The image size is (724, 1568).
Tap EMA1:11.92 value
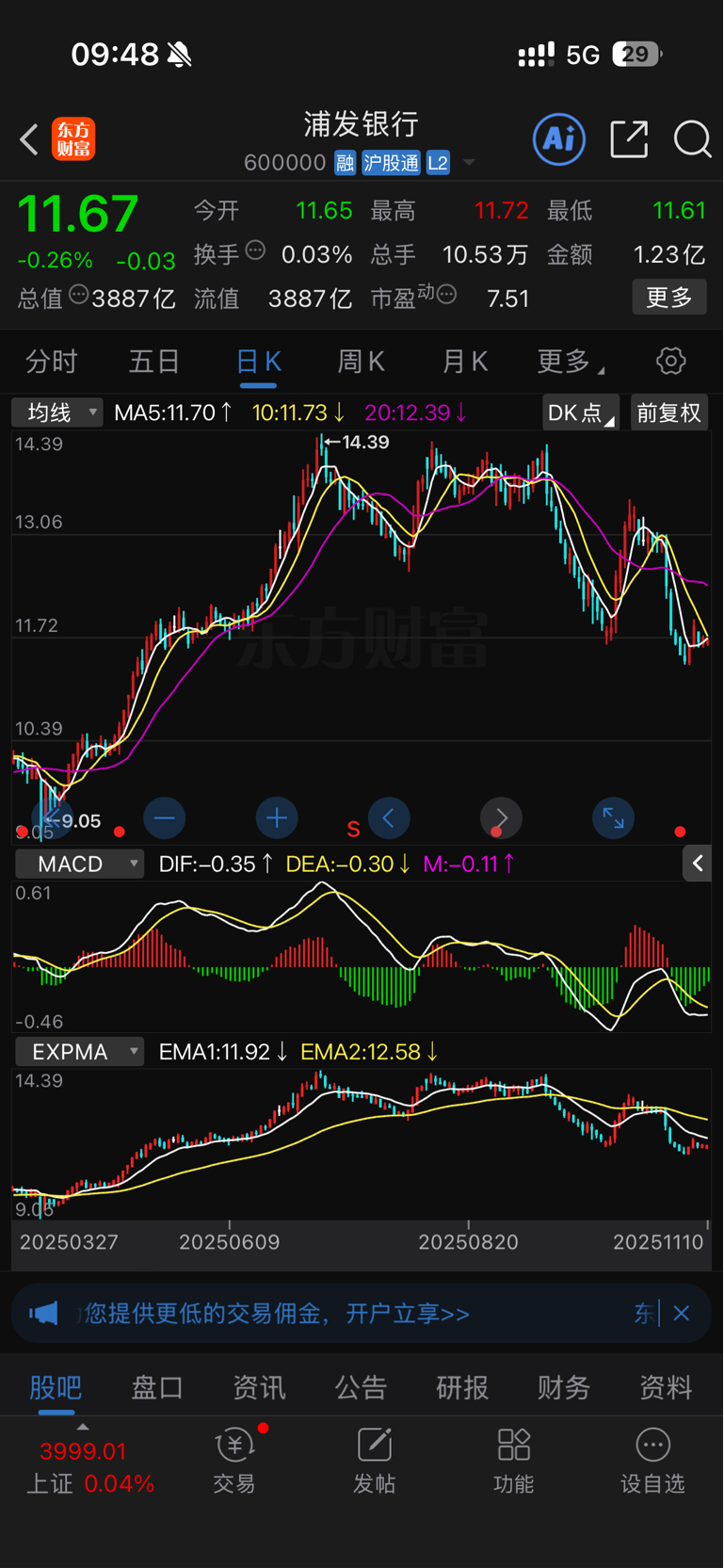tap(223, 1052)
